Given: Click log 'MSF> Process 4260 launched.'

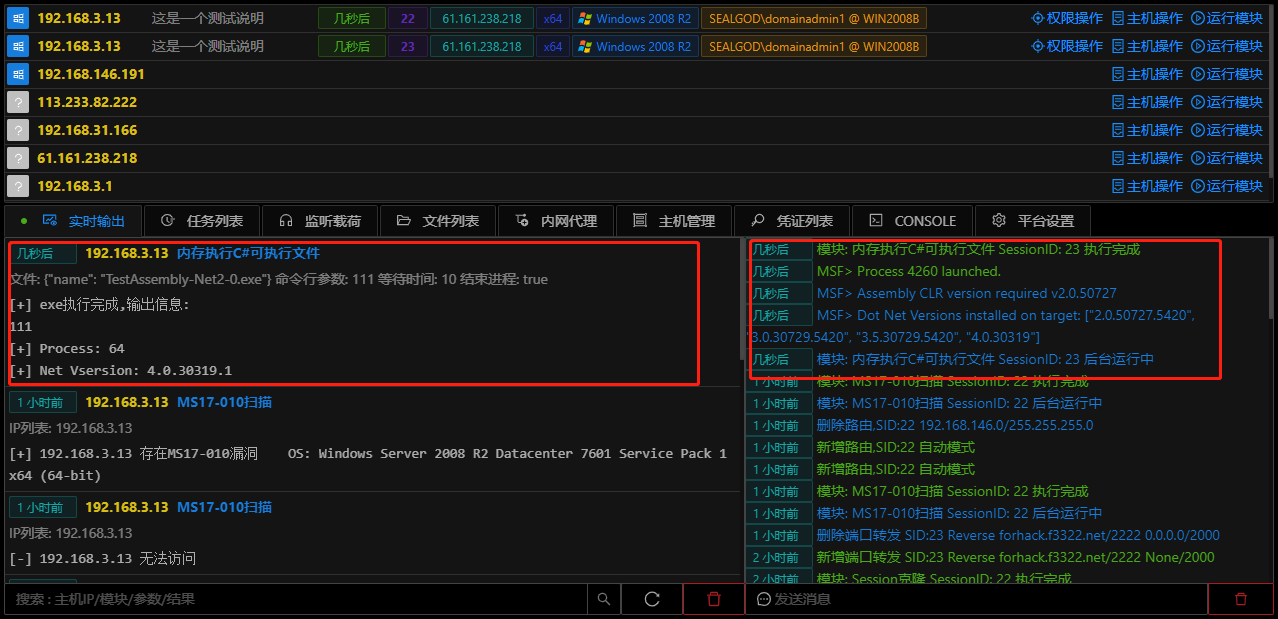Looking at the screenshot, I should (x=908, y=271).
